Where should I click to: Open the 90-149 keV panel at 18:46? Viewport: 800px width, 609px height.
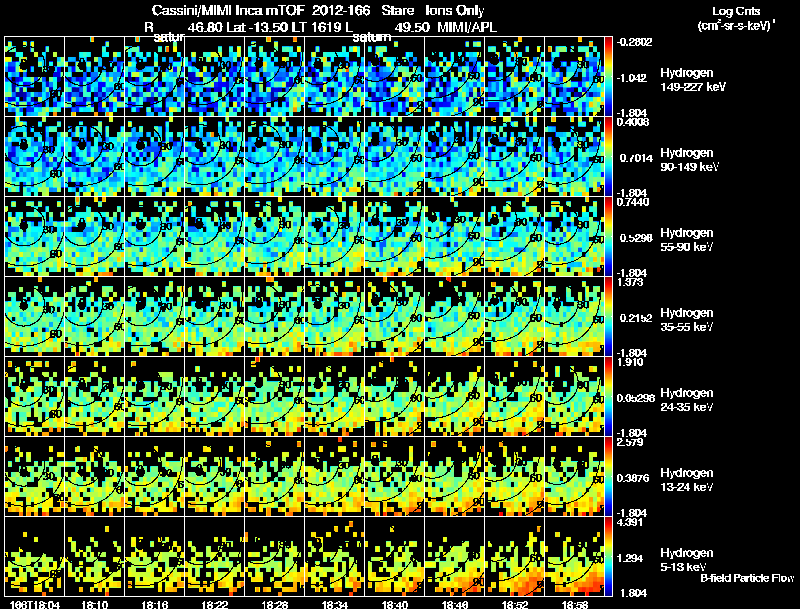(x=455, y=157)
